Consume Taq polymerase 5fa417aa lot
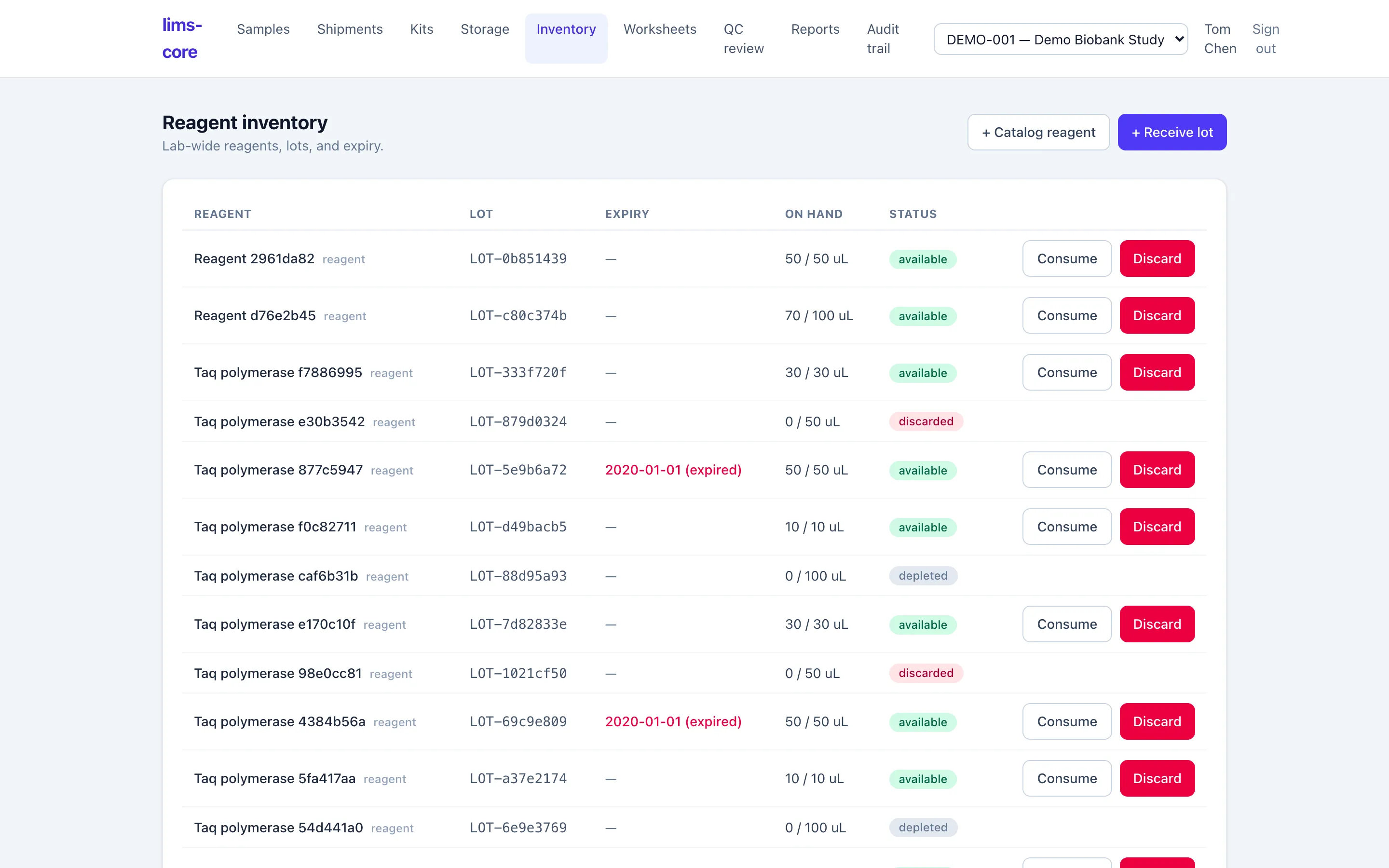 pyautogui.click(x=1066, y=778)
